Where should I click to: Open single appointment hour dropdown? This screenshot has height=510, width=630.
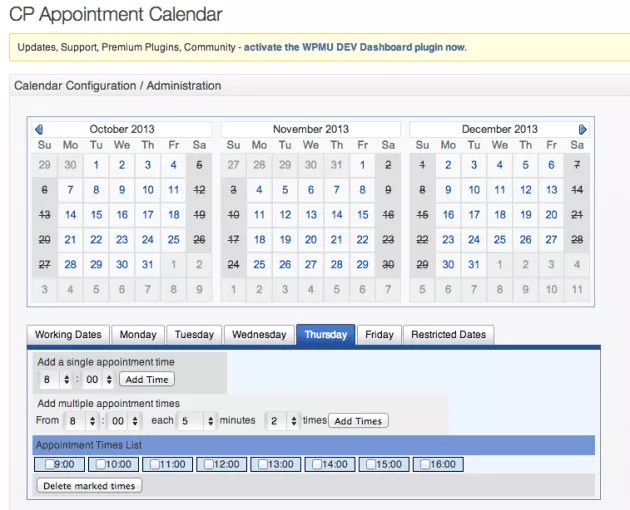click(55, 379)
